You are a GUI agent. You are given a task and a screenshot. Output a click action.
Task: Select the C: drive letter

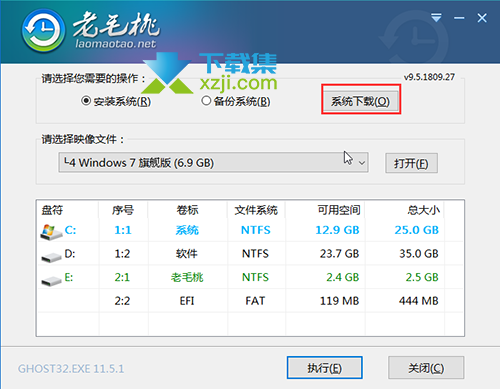click(x=70, y=230)
